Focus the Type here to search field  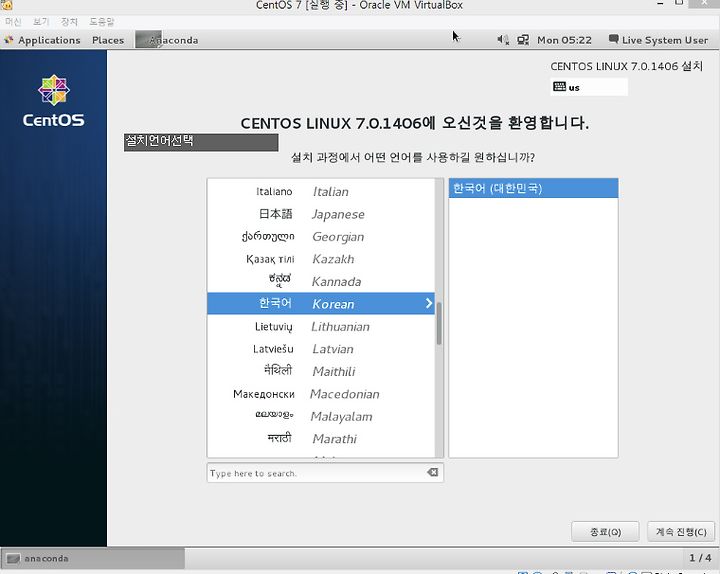tap(325, 473)
